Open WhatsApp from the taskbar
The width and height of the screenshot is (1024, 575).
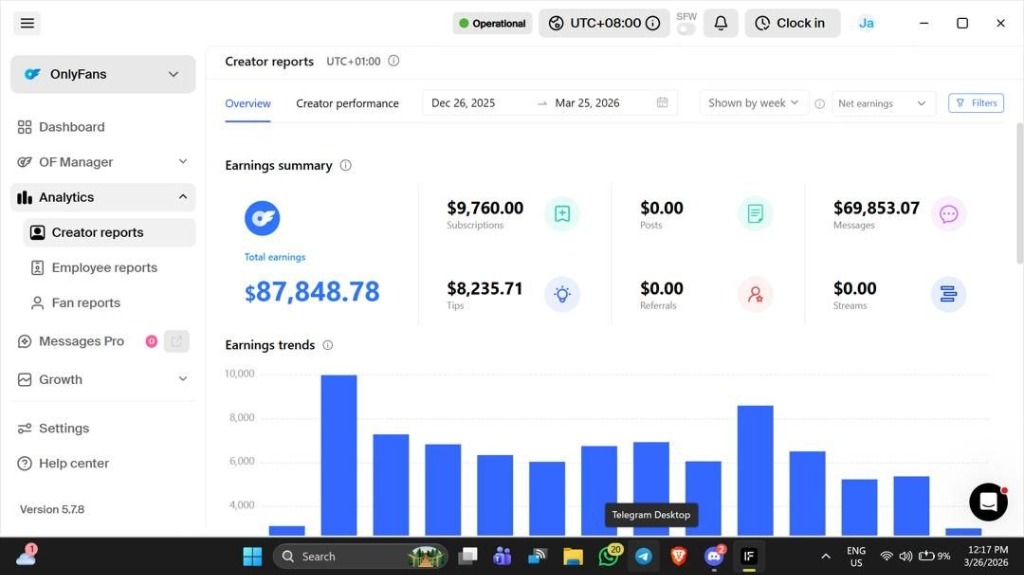pyautogui.click(x=609, y=556)
